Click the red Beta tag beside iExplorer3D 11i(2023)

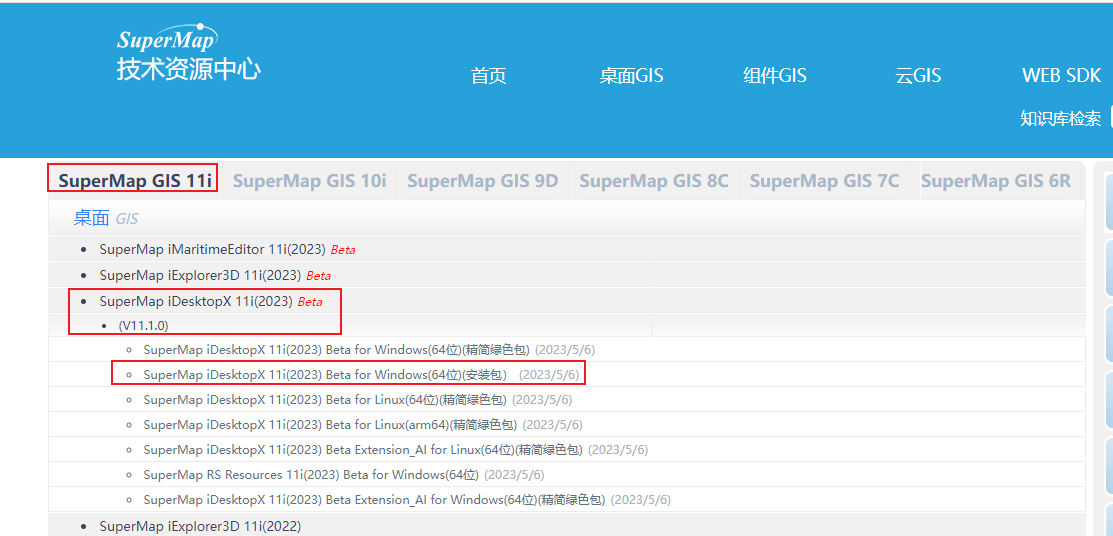pyautogui.click(x=319, y=276)
